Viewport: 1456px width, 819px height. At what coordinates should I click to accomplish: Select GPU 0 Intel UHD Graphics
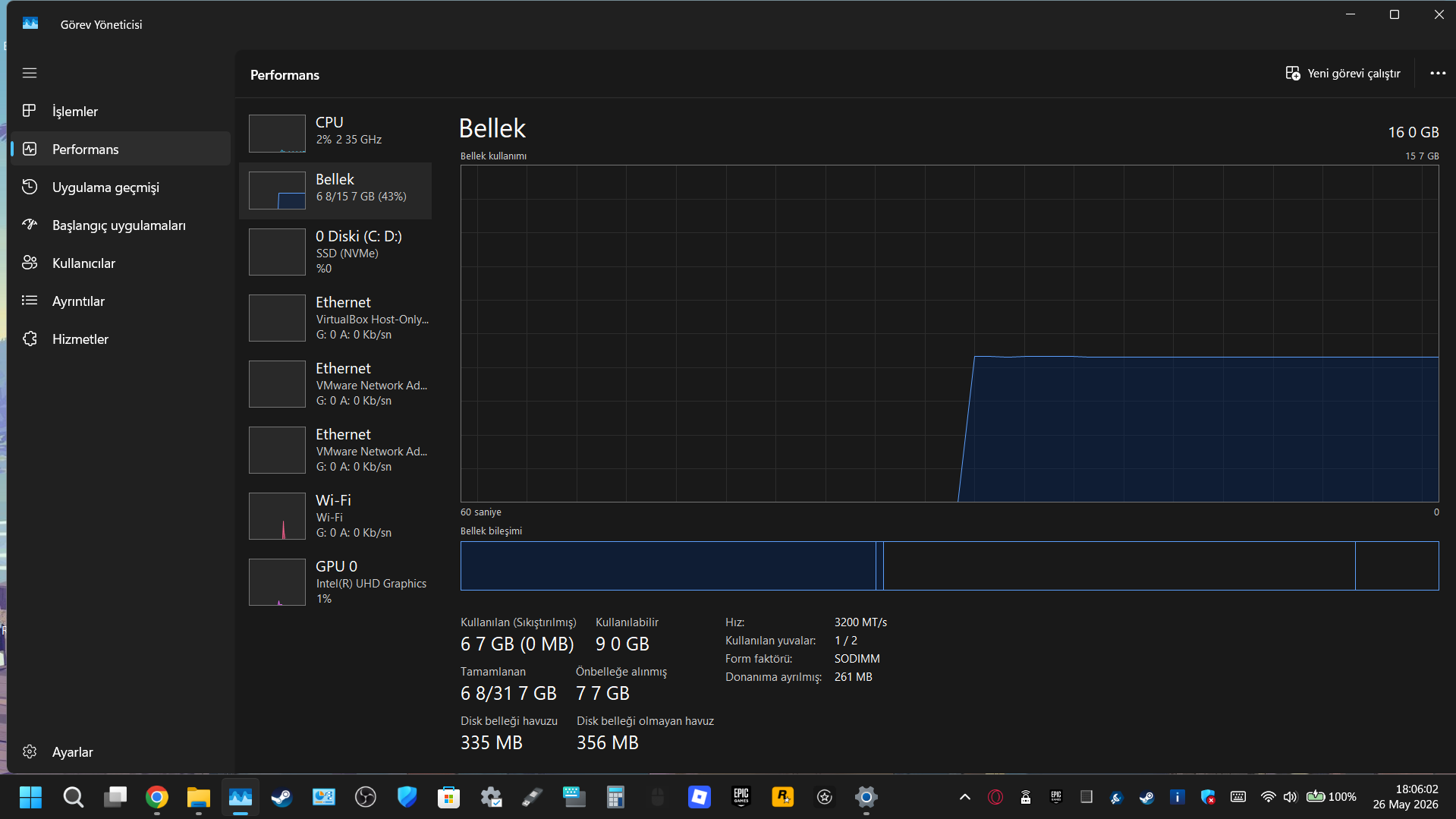(x=335, y=581)
